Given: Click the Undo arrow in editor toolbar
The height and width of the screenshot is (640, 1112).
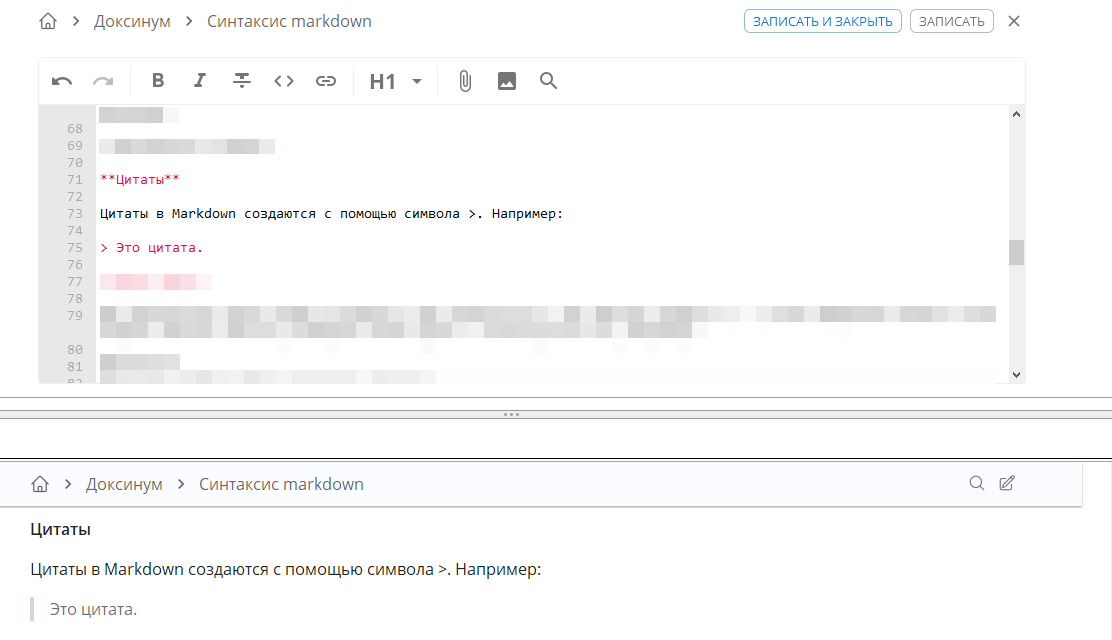Looking at the screenshot, I should [62, 82].
